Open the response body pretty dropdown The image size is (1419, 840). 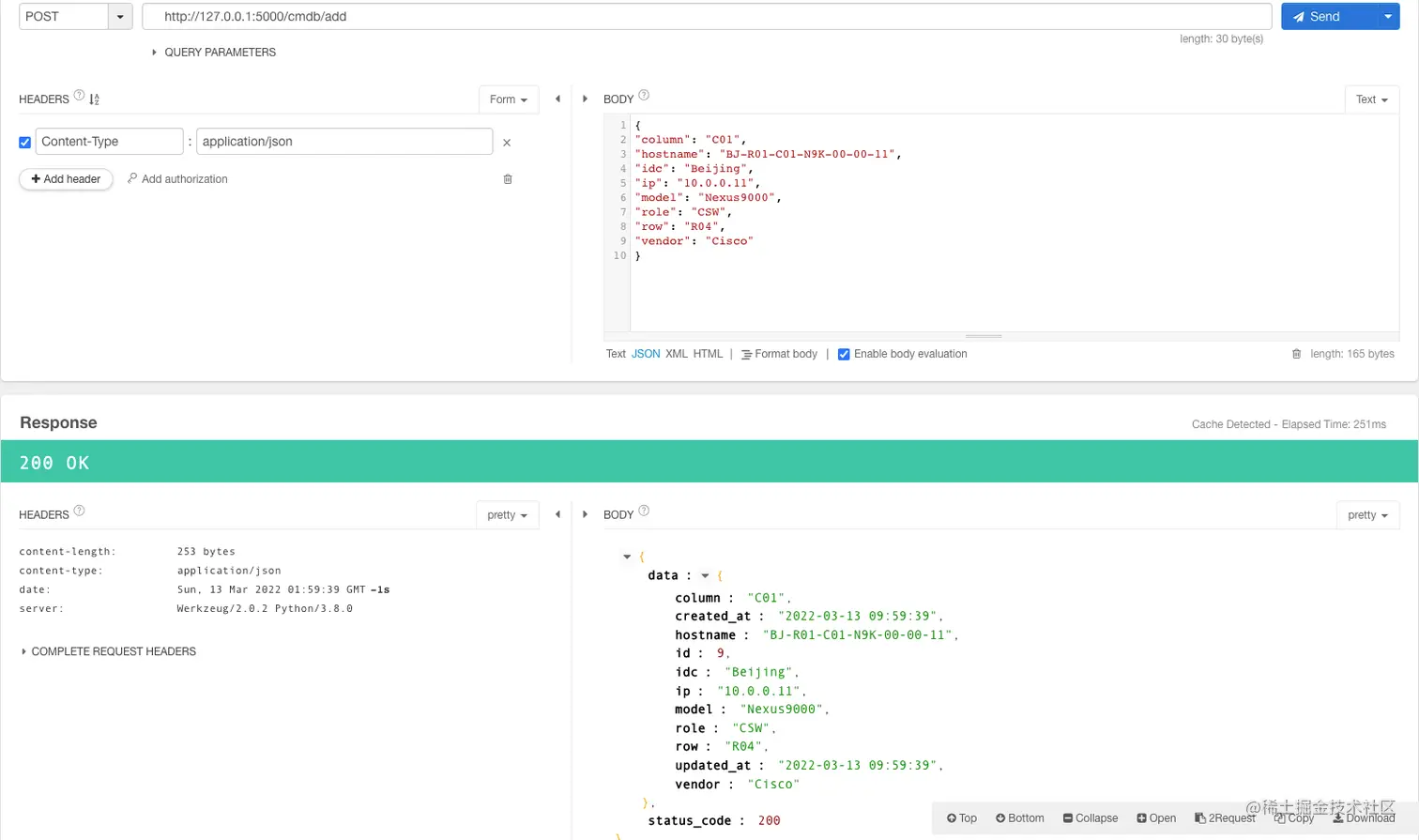tap(1368, 515)
